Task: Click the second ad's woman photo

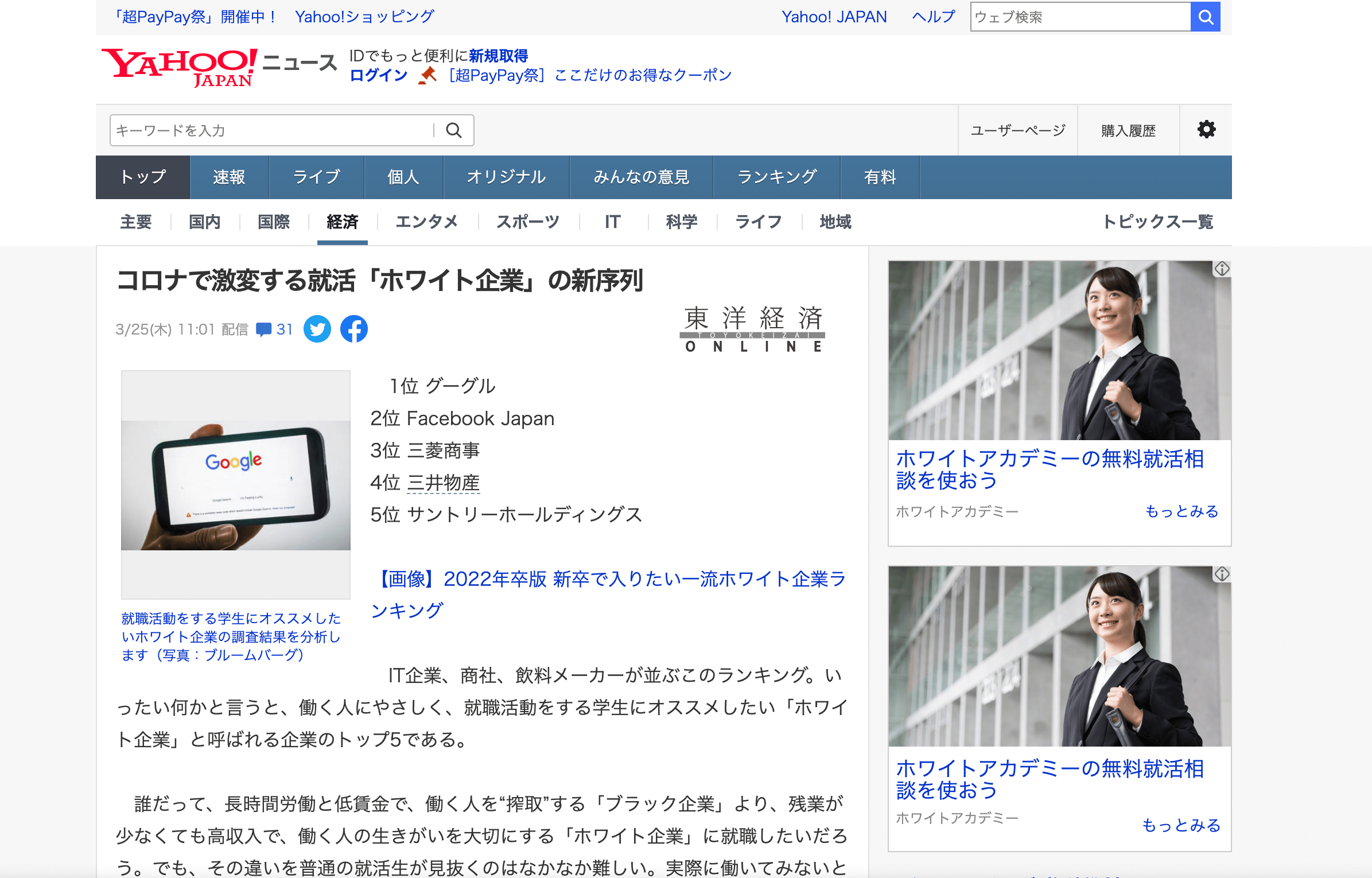Action: tap(1059, 656)
